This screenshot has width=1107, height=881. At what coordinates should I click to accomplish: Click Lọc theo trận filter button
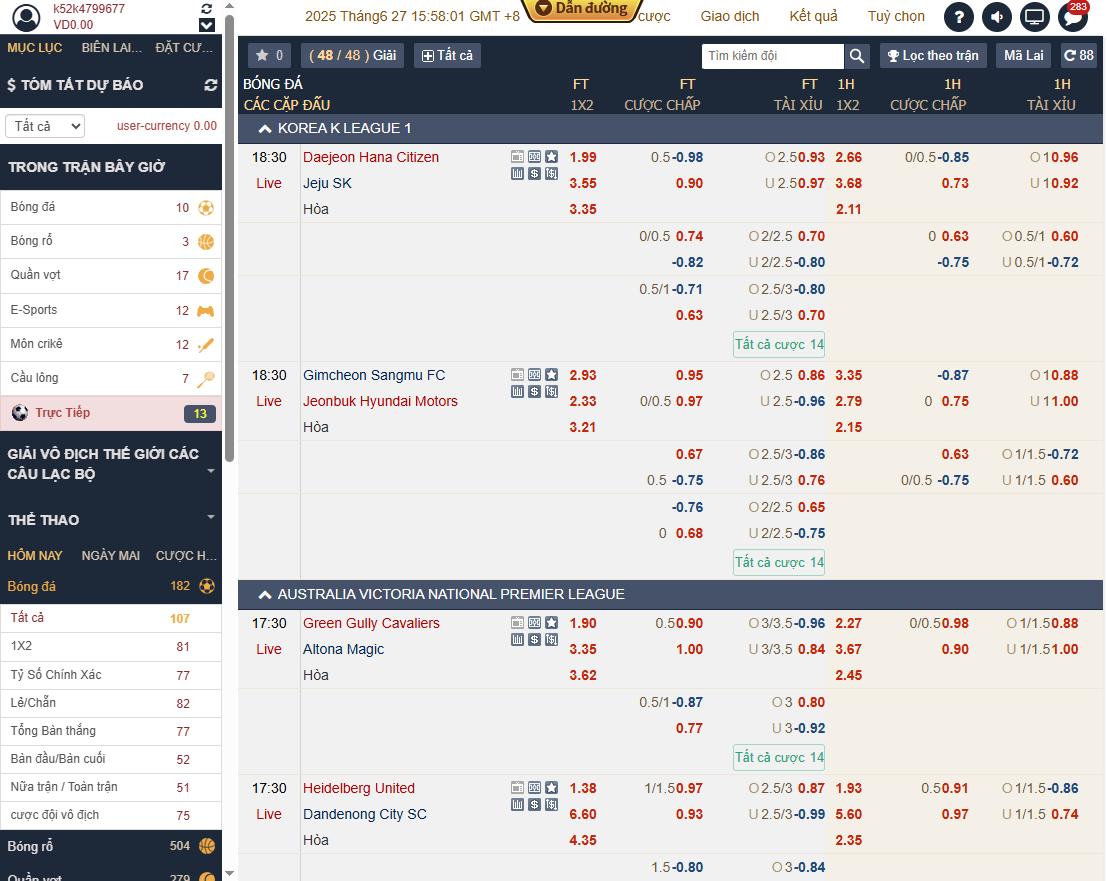click(933, 55)
